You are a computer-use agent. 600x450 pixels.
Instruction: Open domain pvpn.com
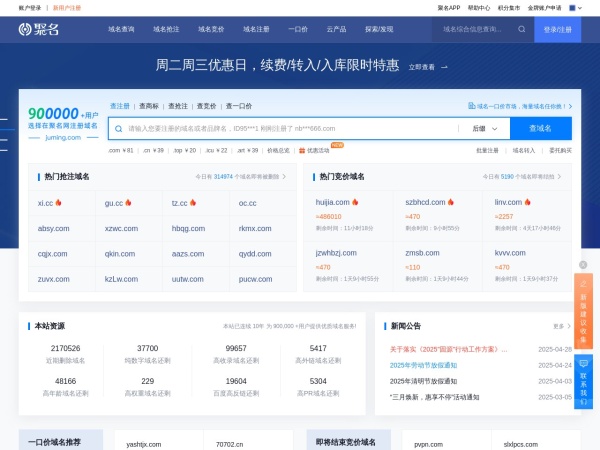coord(429,444)
